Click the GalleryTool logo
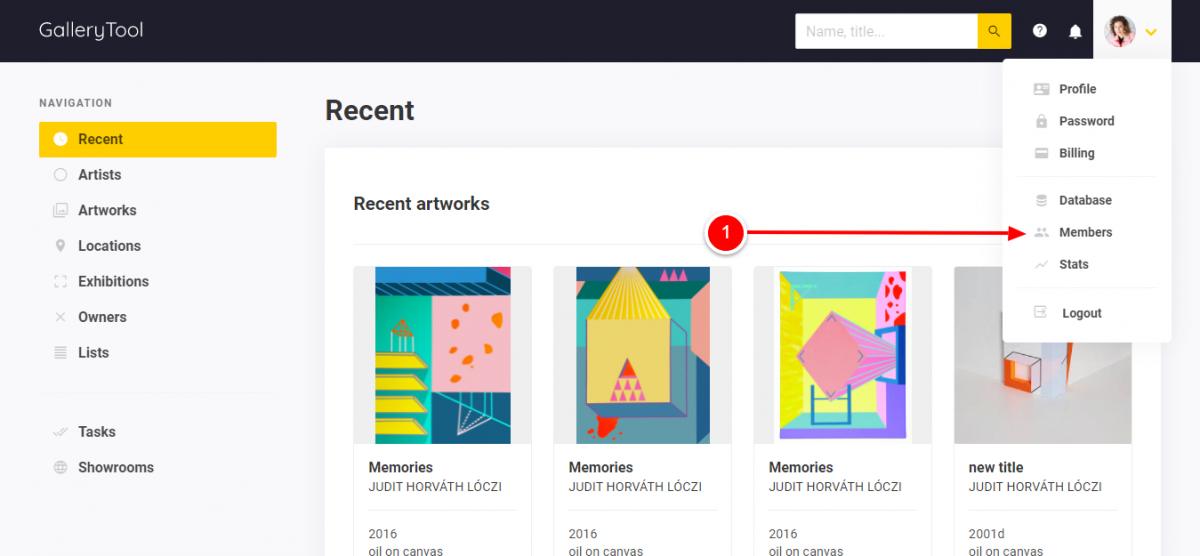 pyautogui.click(x=91, y=31)
